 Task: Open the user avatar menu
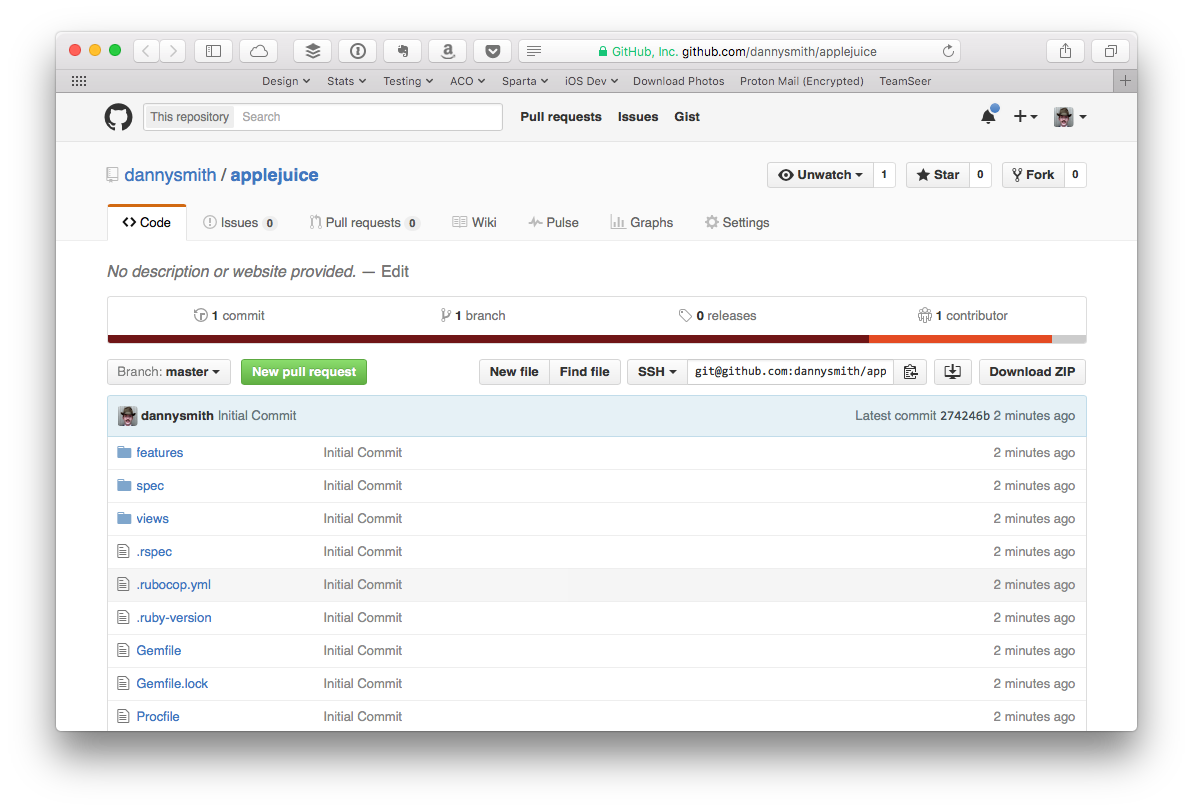pyautogui.click(x=1070, y=116)
